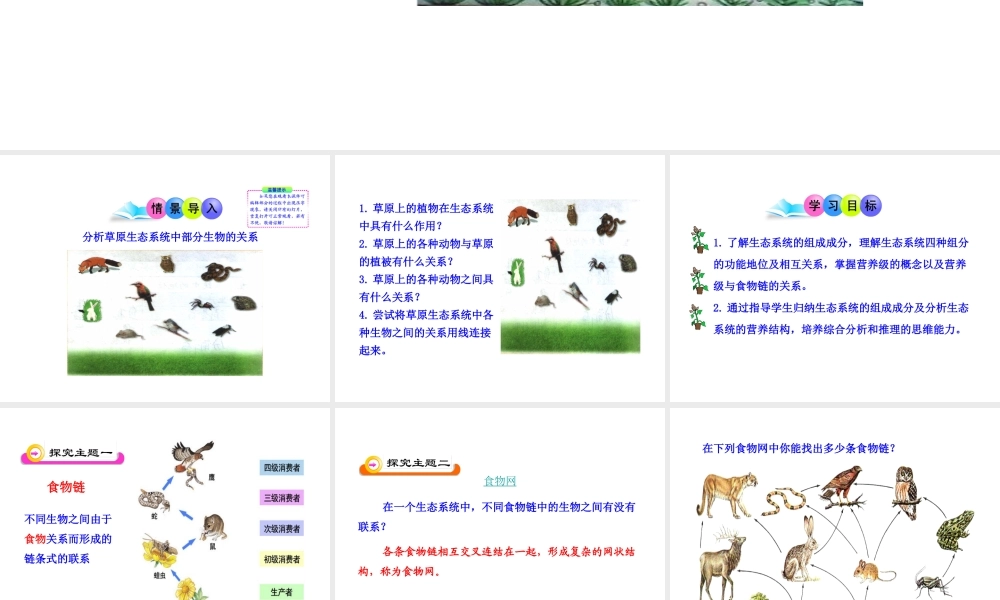Click the pink dotted note box on 情景导入 slide
The image size is (1000, 600).
(x=277, y=207)
